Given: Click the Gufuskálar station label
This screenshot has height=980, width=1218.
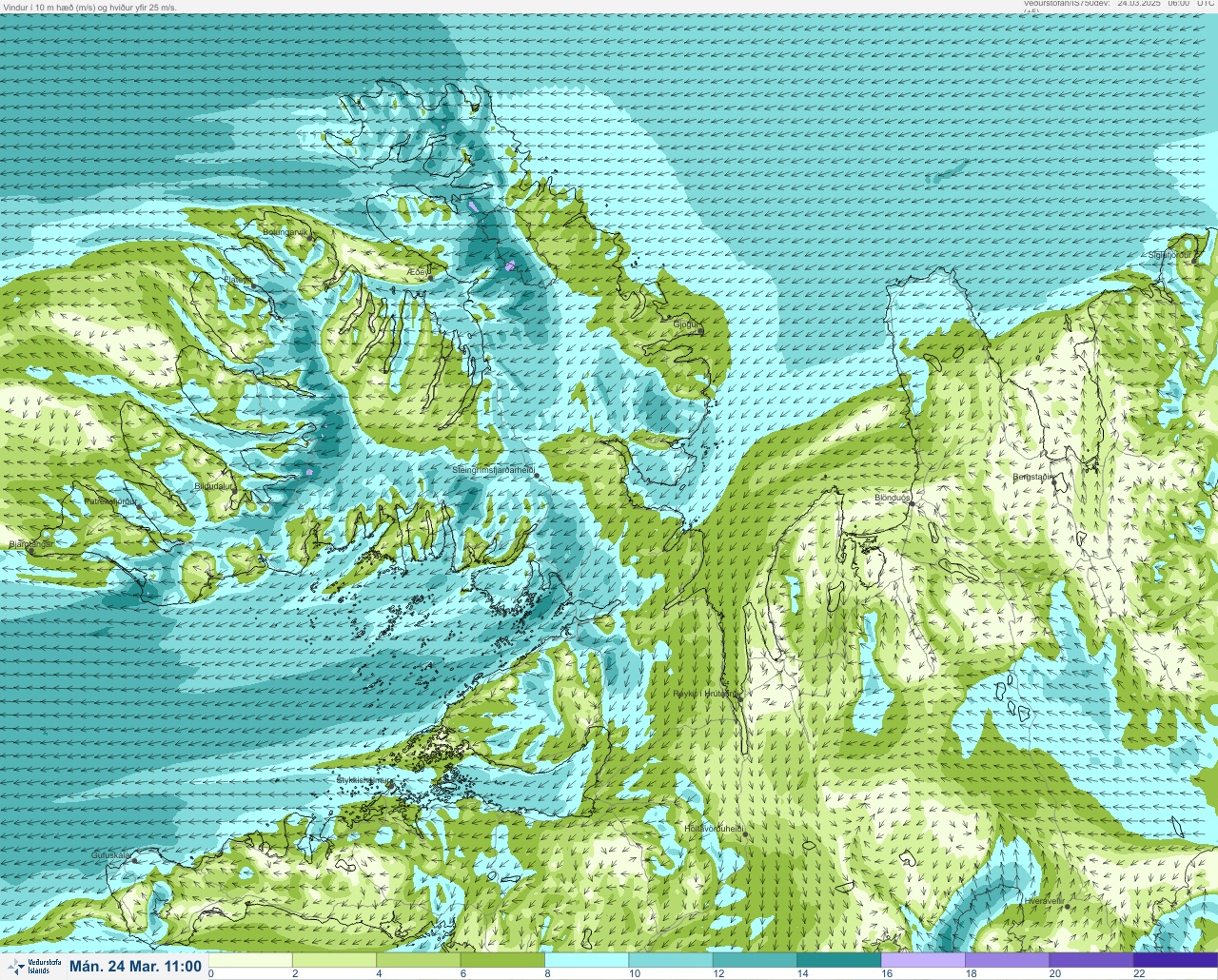Looking at the screenshot, I should click(x=110, y=855).
